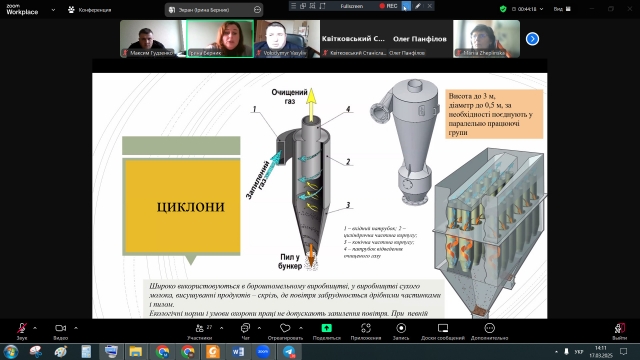Select Олег Панфілов participant tile
Image resolution: width=640 pixels, height=360 pixels.
[x=420, y=39]
